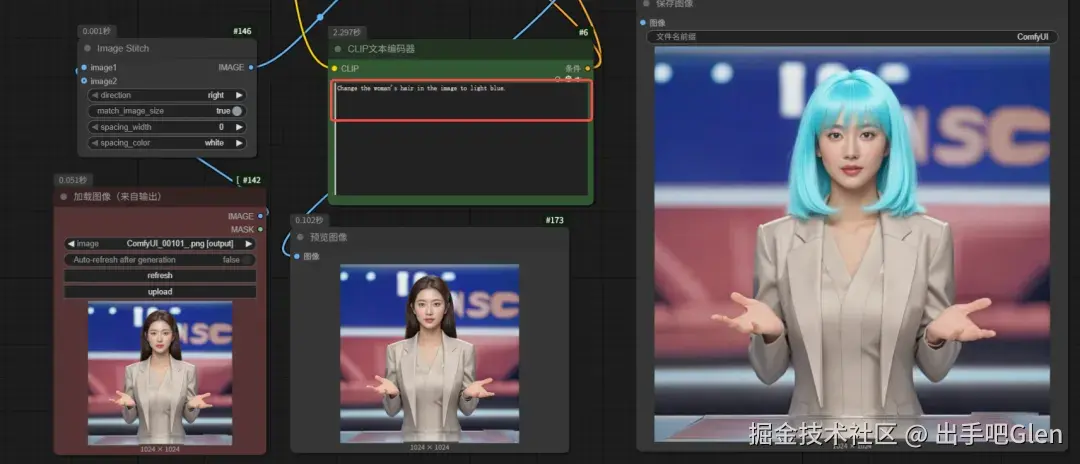Increase spacing_width with the right arrow
The image size is (1080, 464).
point(239,127)
